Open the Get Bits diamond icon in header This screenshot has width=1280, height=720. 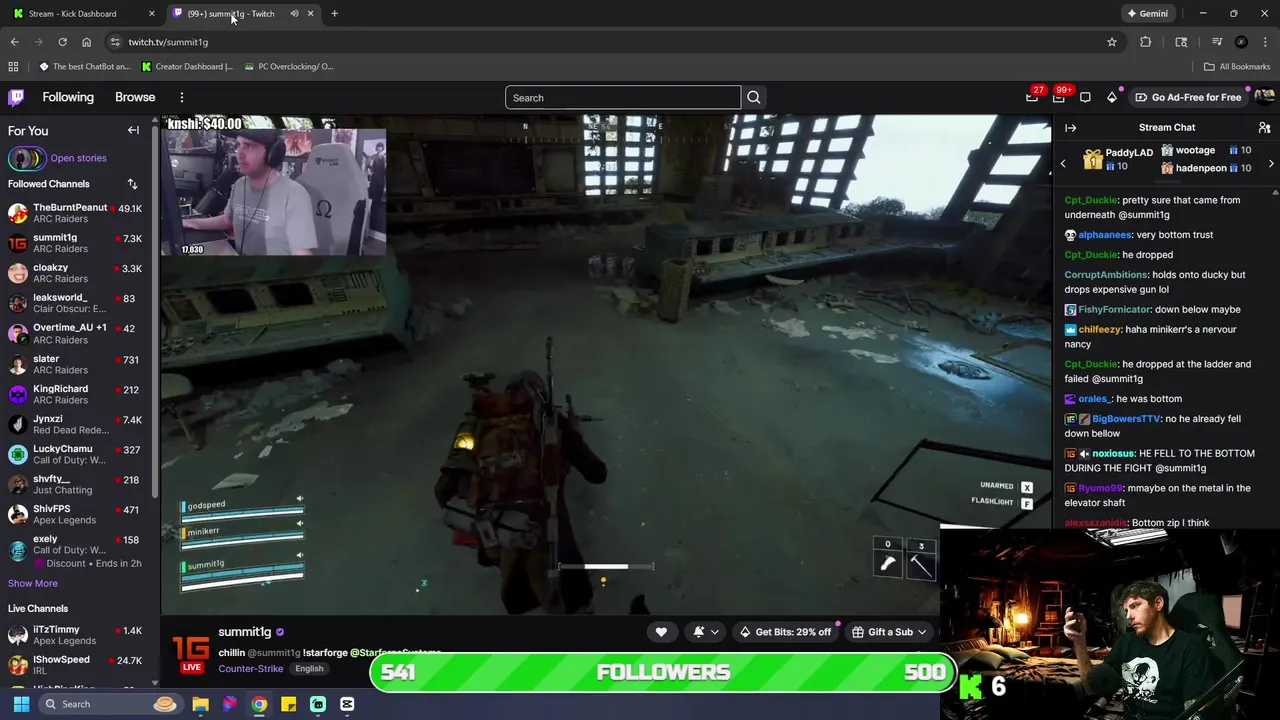pyautogui.click(x=1112, y=97)
